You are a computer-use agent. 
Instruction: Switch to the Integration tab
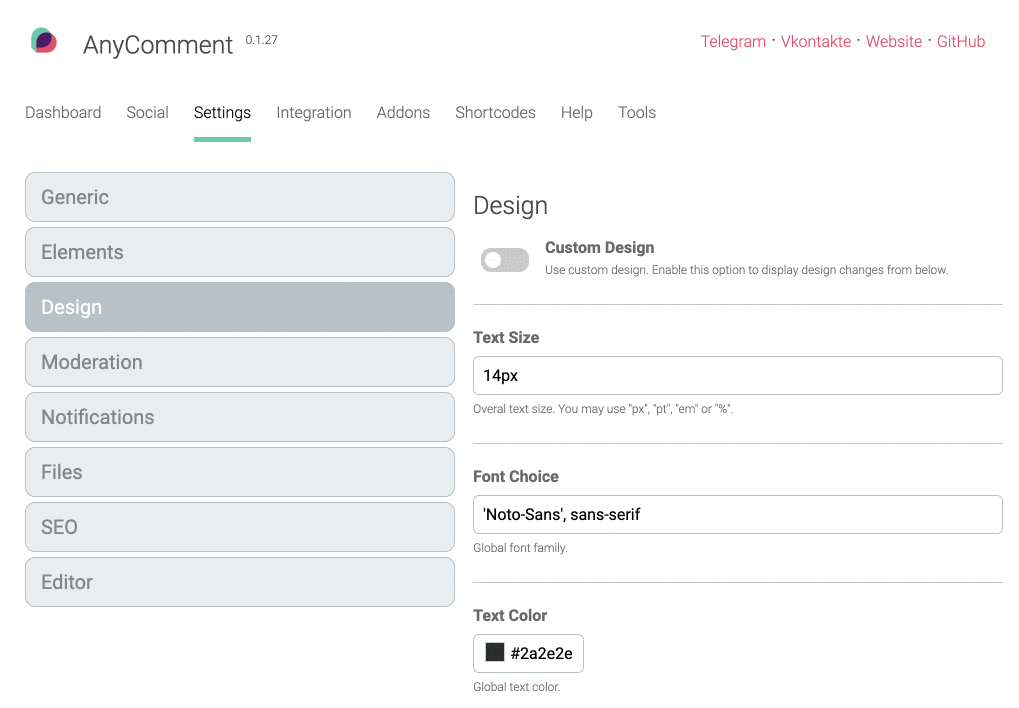313,112
